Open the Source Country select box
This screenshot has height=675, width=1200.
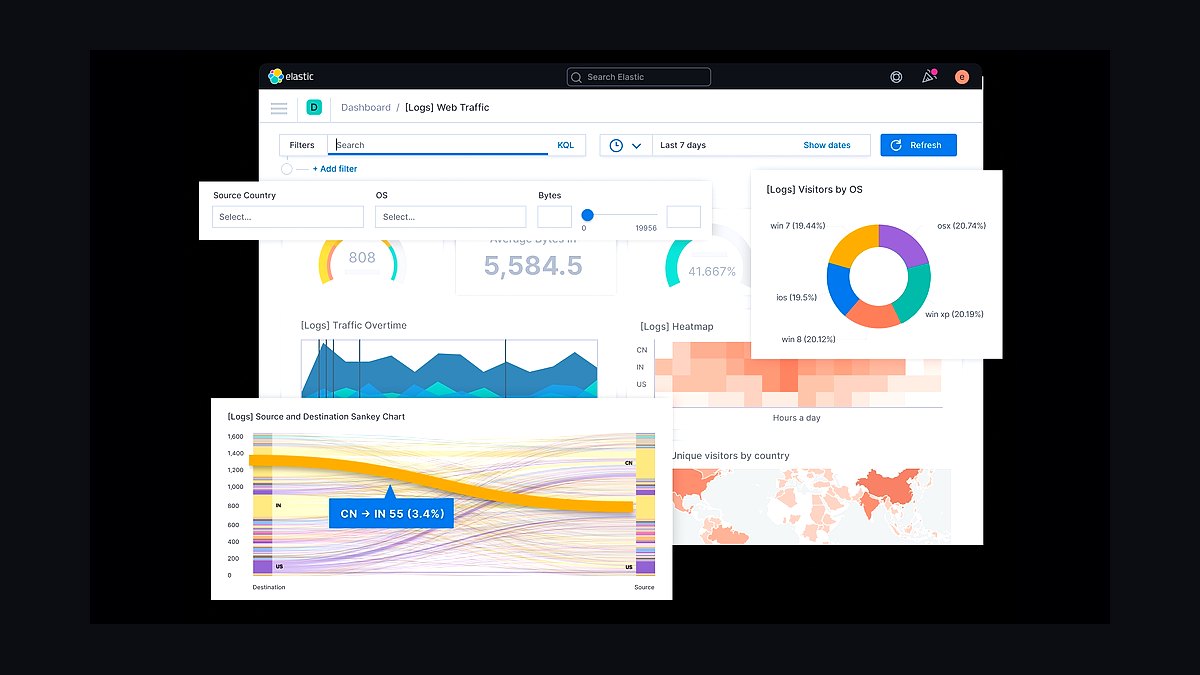click(289, 217)
